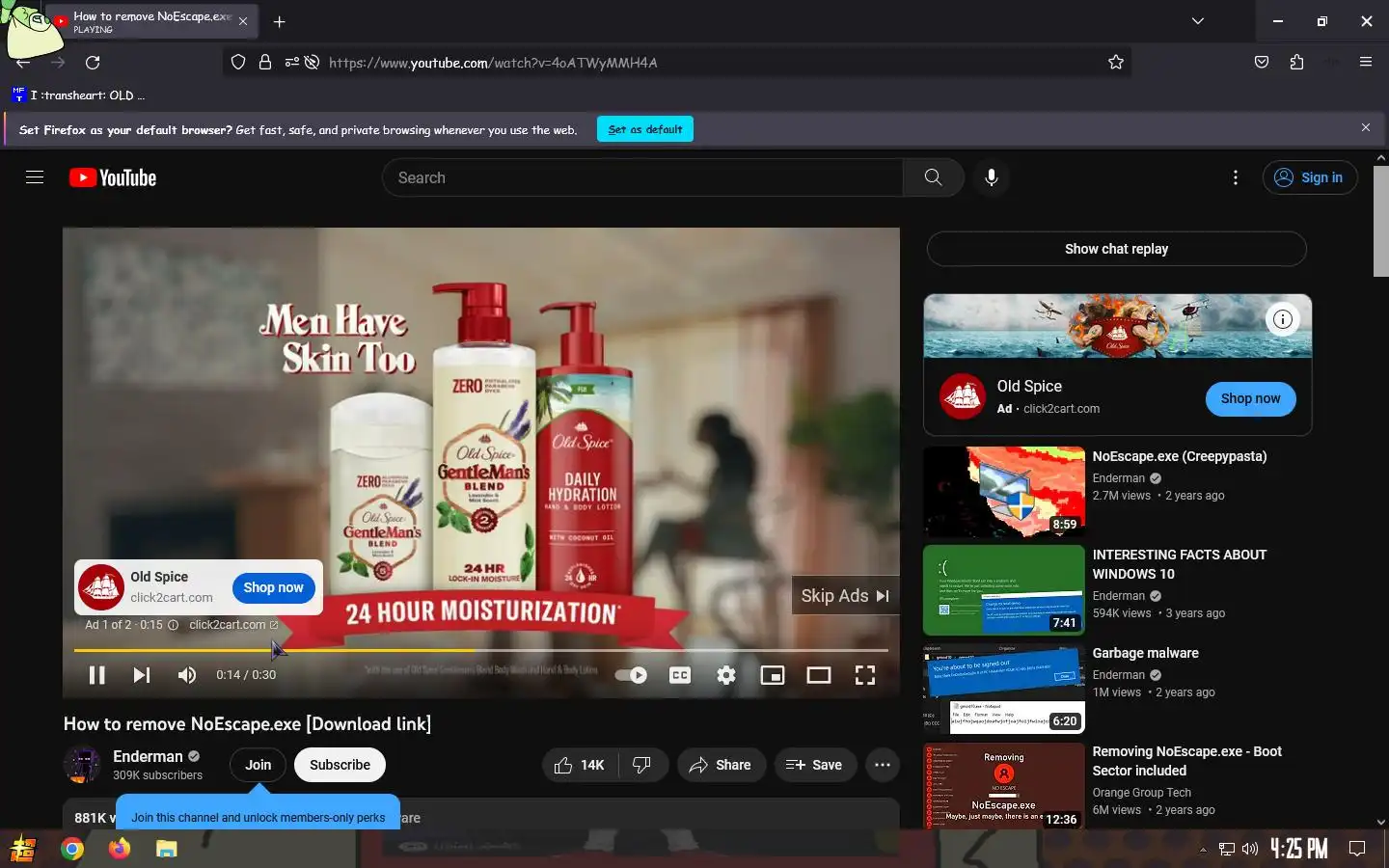Open Firefox extensions puzzle icon
The image size is (1389, 868).
pos(1296,62)
